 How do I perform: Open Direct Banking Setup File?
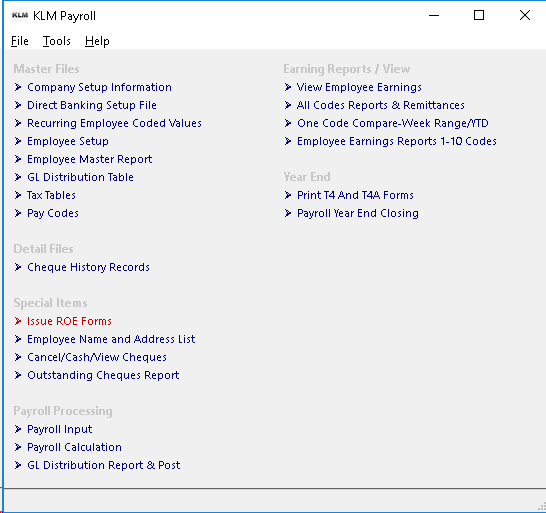(x=92, y=105)
